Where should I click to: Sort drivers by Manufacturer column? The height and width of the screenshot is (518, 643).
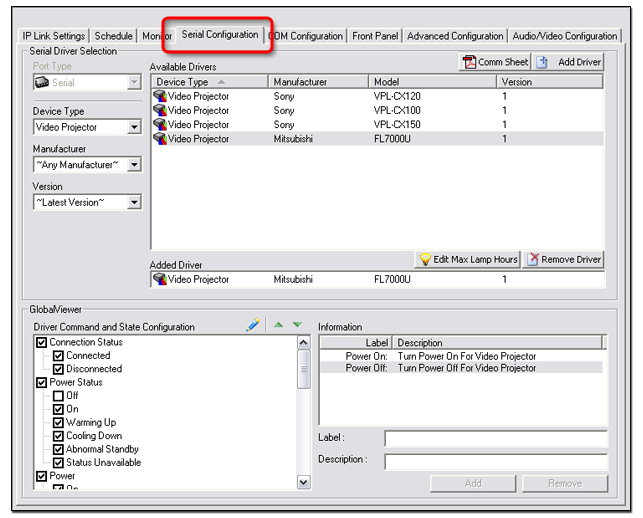tap(319, 82)
